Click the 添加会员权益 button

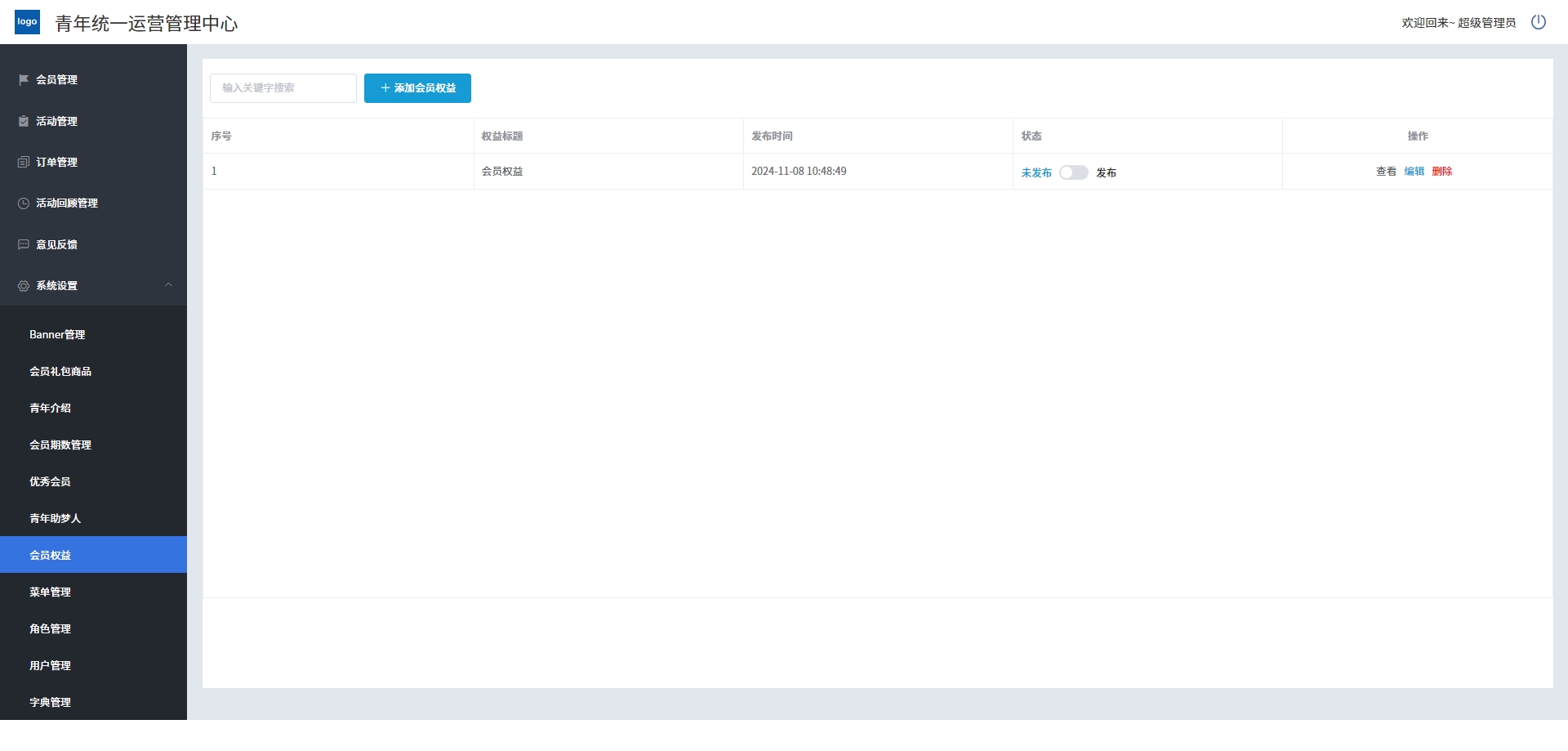[x=417, y=88]
